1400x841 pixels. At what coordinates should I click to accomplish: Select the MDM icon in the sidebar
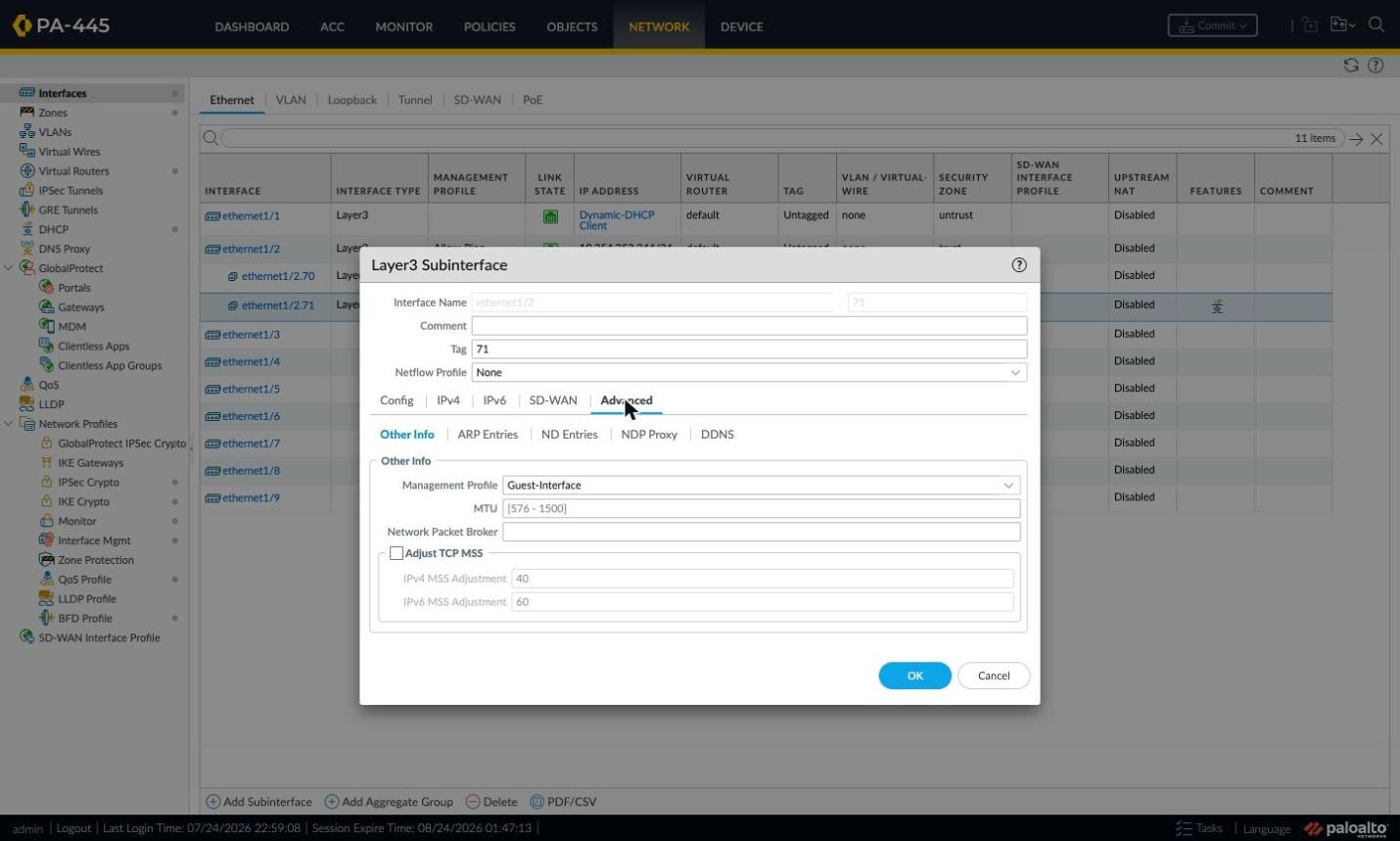(46, 326)
